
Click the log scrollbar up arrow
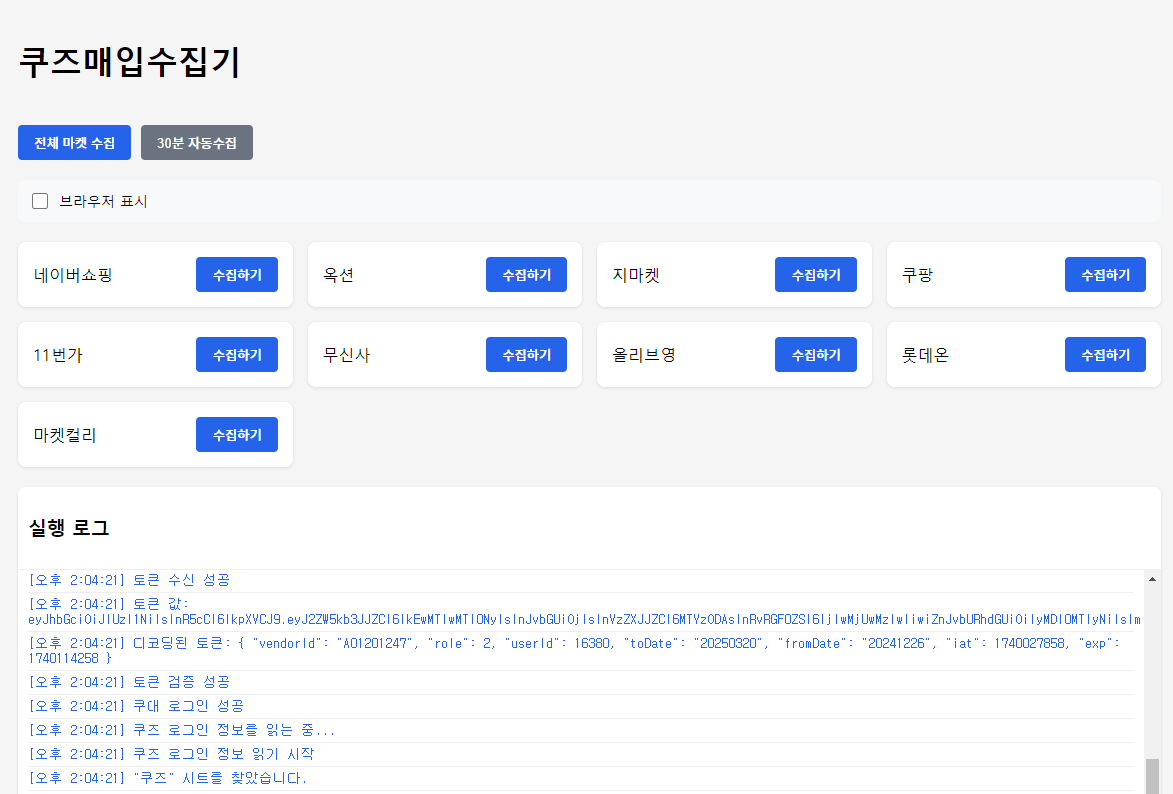pos(1152,579)
